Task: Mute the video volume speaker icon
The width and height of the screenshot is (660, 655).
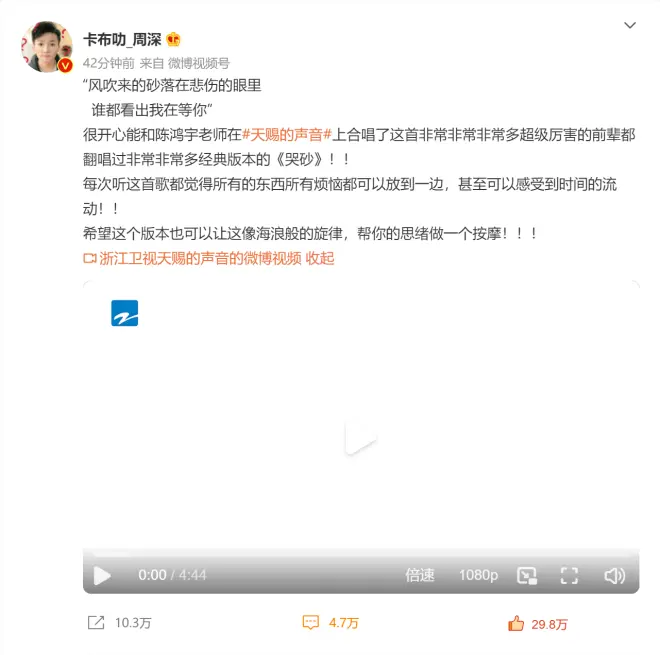Action: pos(615,575)
